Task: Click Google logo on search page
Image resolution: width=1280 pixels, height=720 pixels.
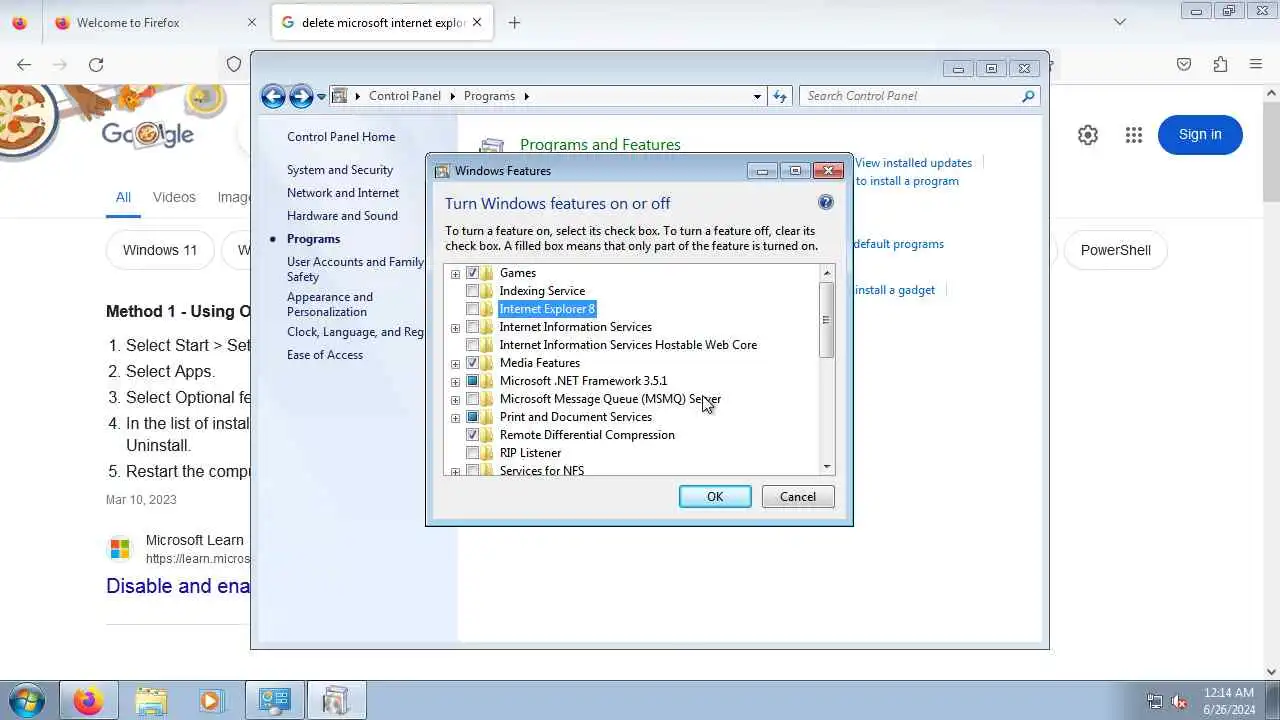Action: pyautogui.click(x=148, y=134)
